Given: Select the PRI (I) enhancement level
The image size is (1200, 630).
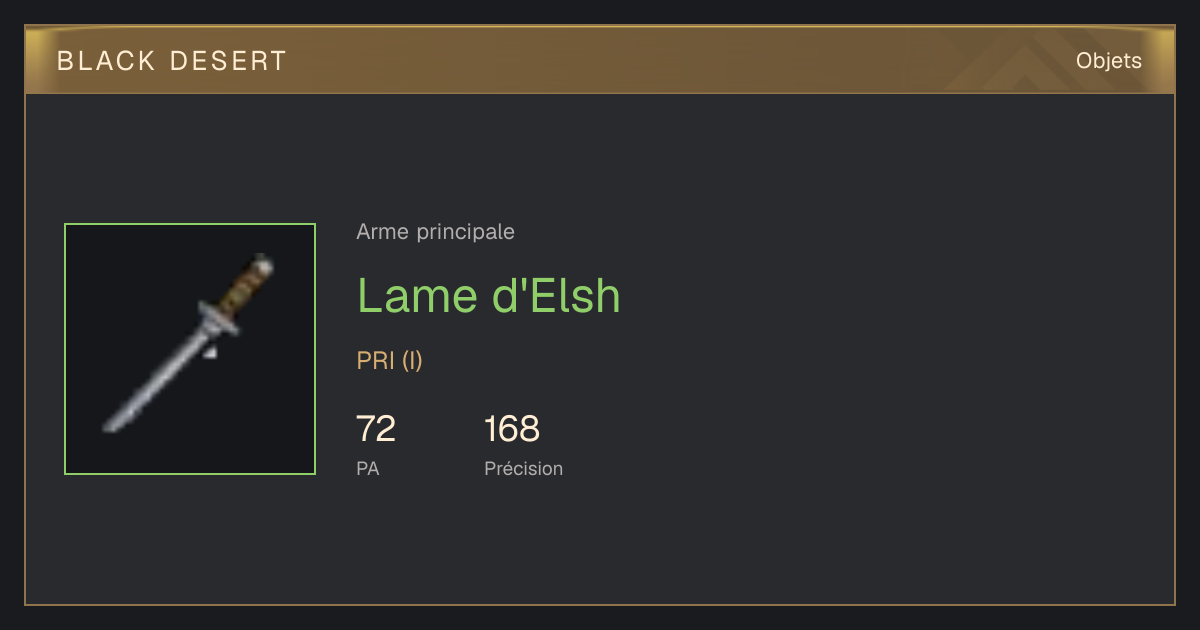Looking at the screenshot, I should tap(389, 361).
